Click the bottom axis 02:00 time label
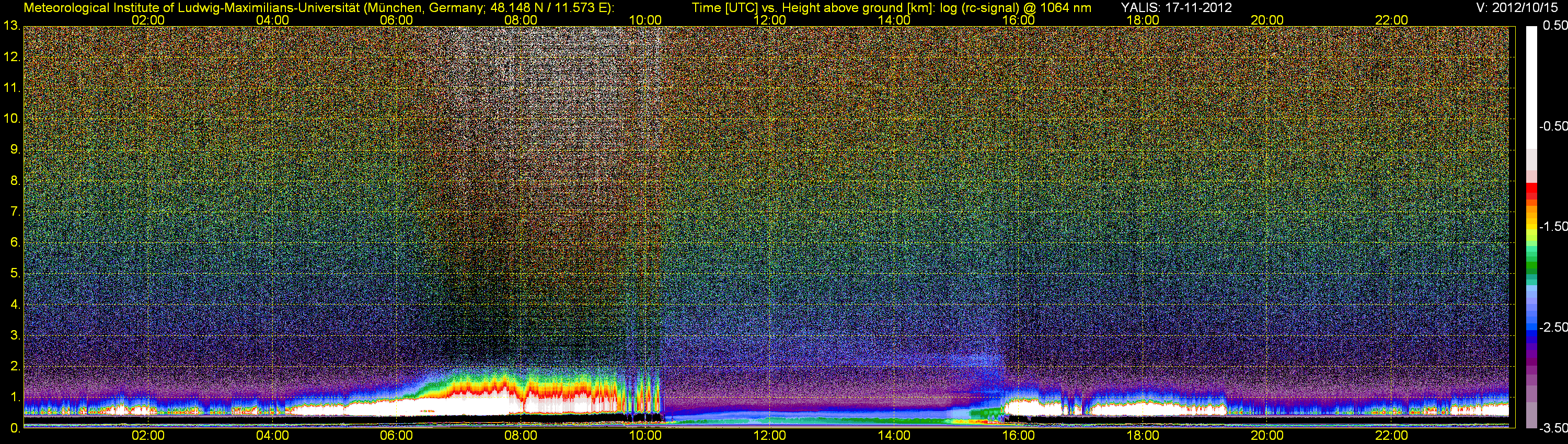 (x=148, y=436)
